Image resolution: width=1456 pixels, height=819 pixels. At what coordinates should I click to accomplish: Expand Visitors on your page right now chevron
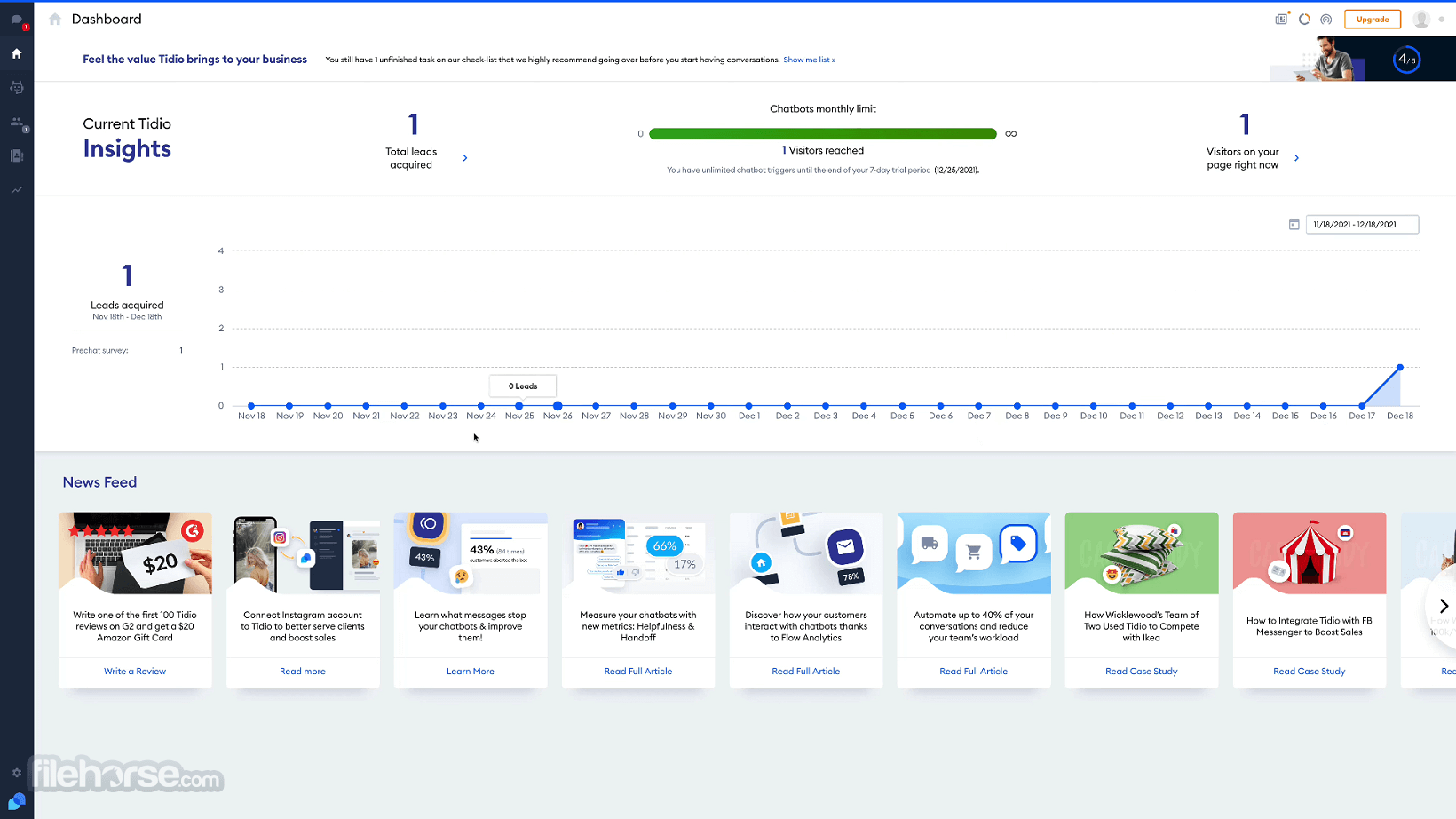1297,158
